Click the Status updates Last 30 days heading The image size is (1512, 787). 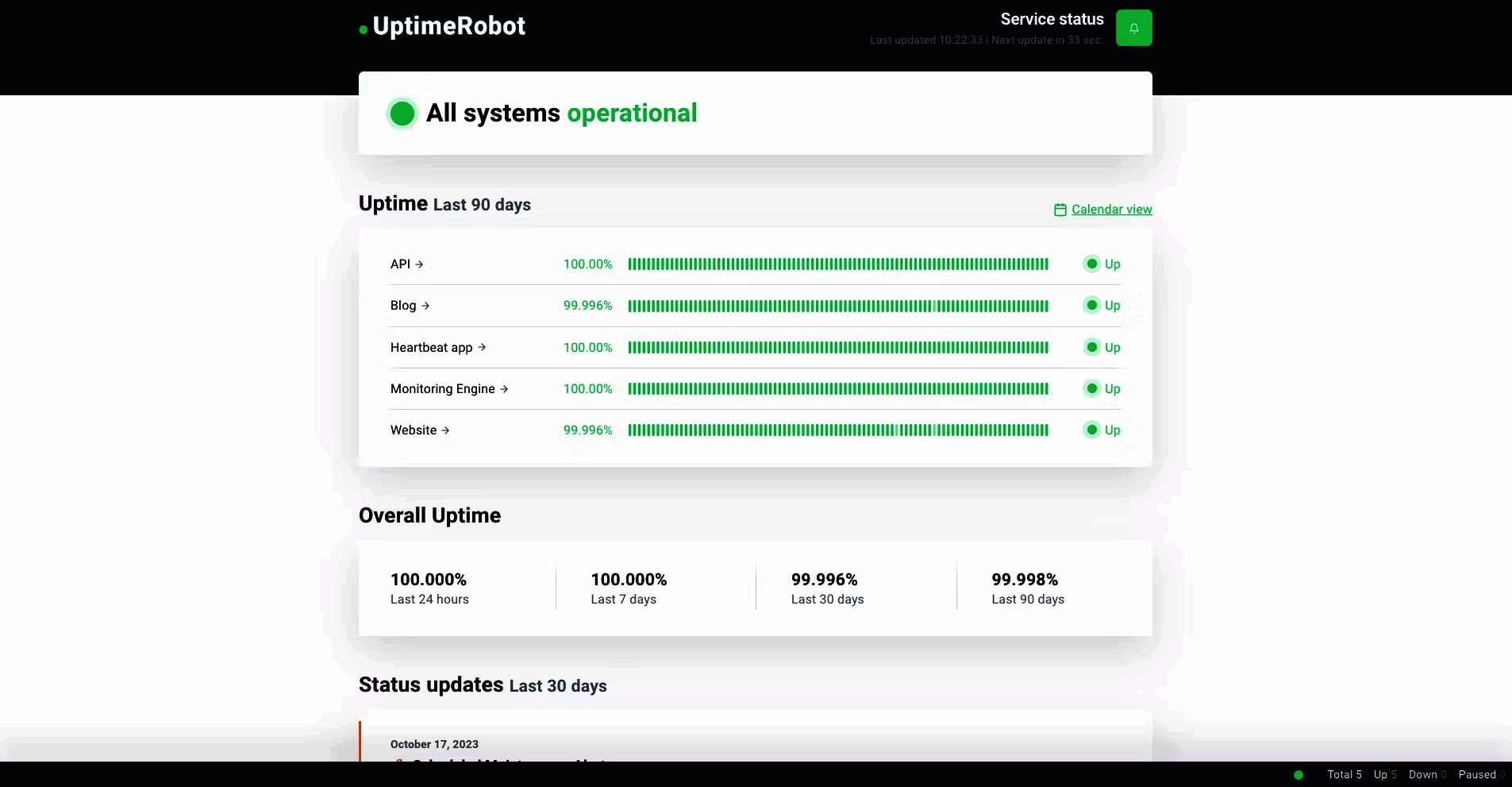pyautogui.click(x=483, y=685)
